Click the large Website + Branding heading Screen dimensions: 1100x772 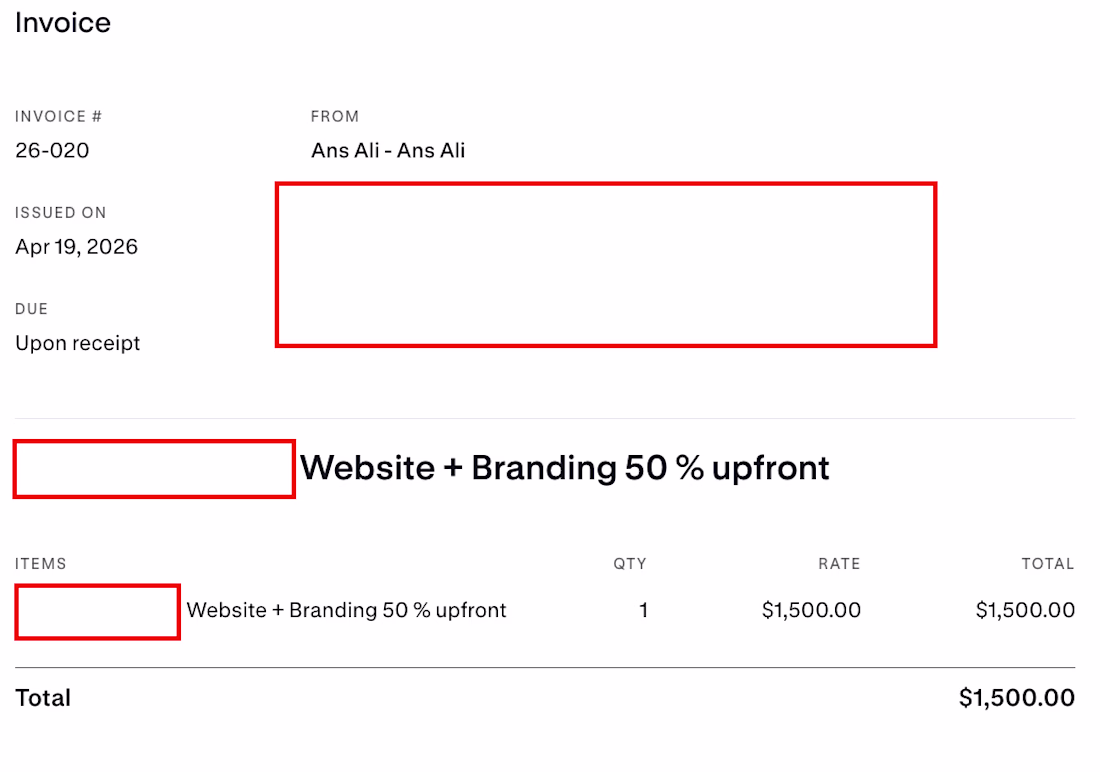[565, 467]
